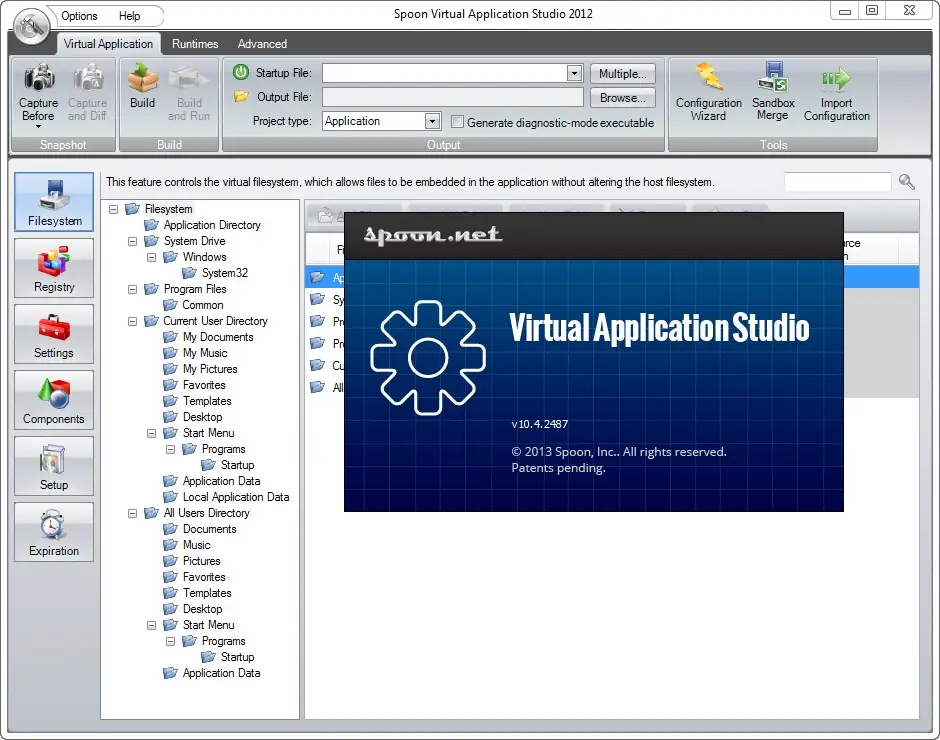940x740 pixels.
Task: Open the Configuration Wizard tool
Action: [709, 92]
